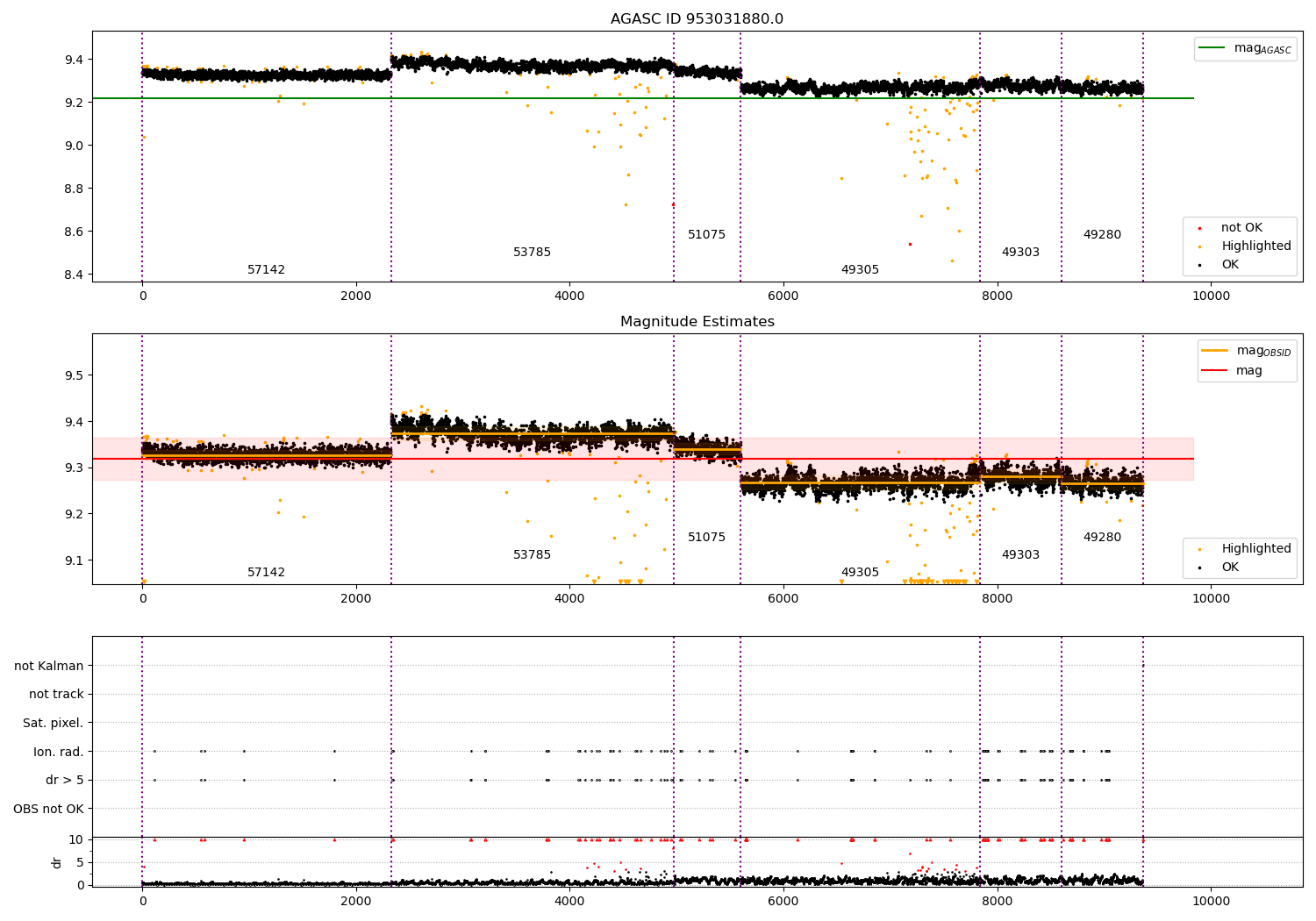This screenshot has width=1316, height=921.
Task: Click the 'not Kalman' row label
Action: pyautogui.click(x=49, y=667)
